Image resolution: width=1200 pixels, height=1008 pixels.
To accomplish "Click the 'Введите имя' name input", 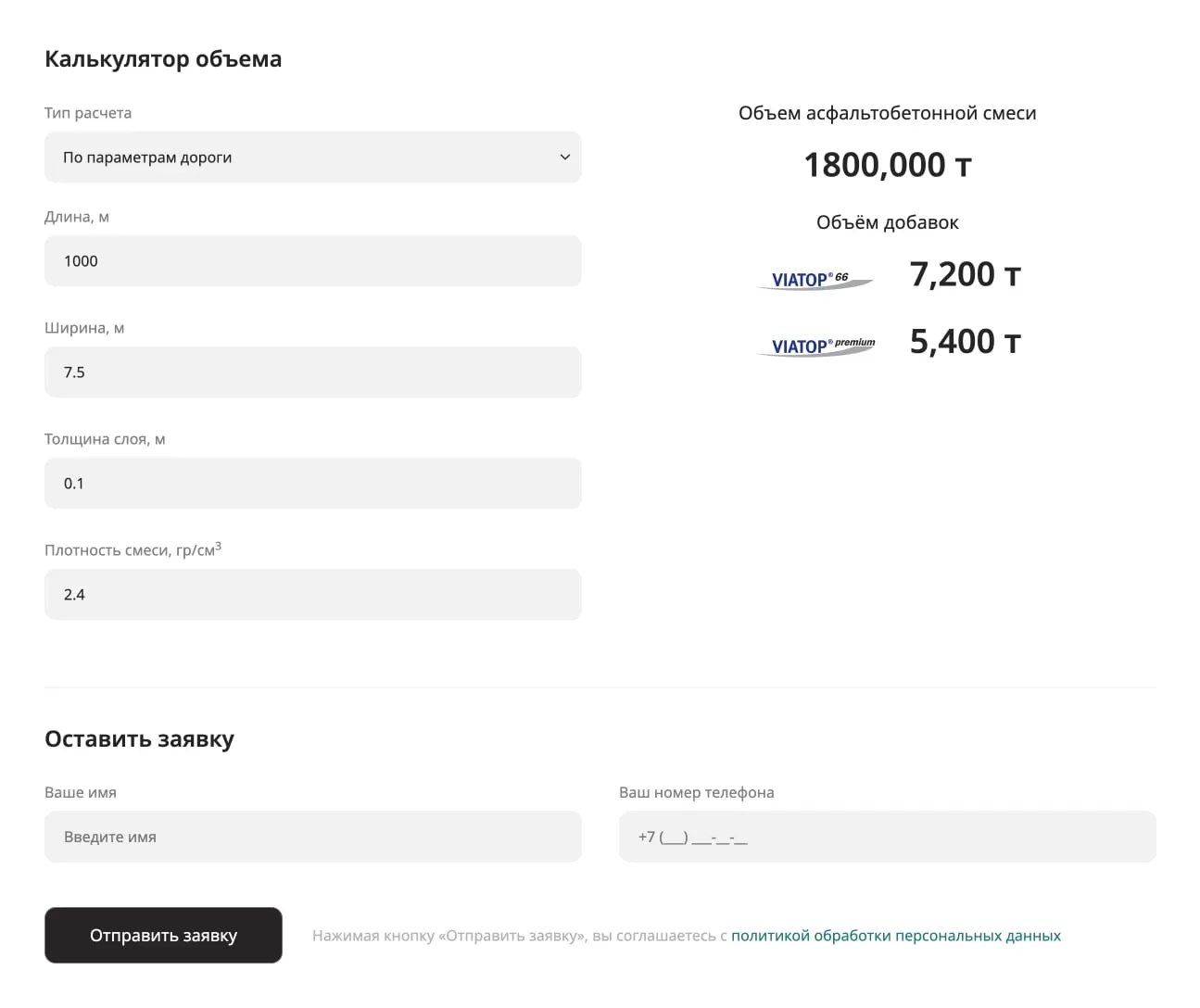I will (312, 838).
